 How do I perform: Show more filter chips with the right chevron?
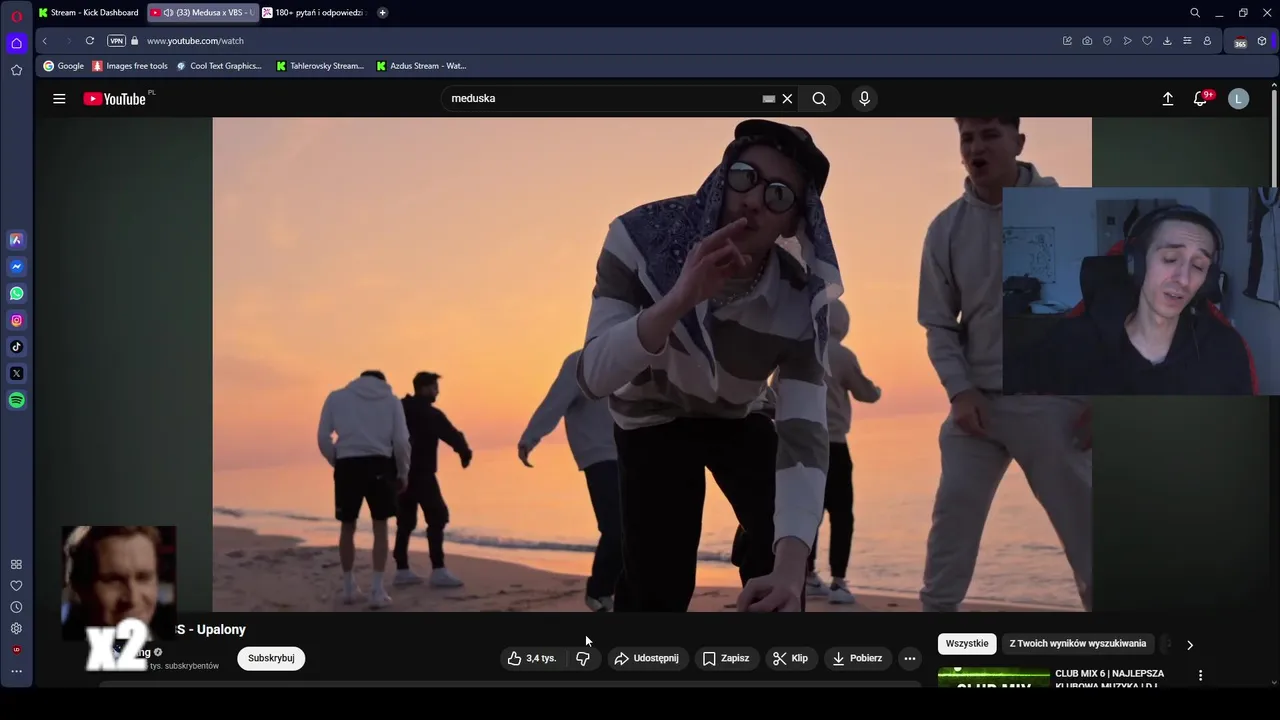pos(1189,645)
